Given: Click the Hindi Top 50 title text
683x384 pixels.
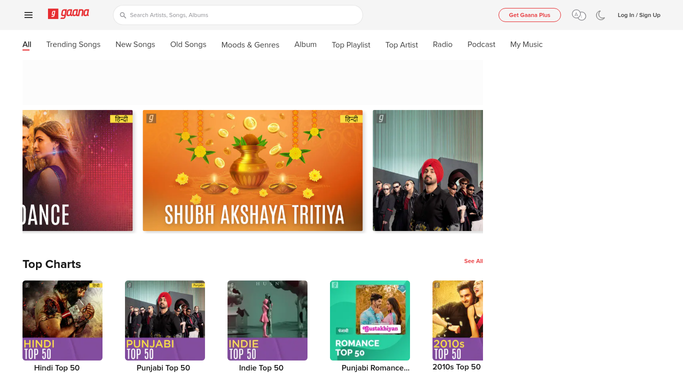Looking at the screenshot, I should tap(57, 368).
